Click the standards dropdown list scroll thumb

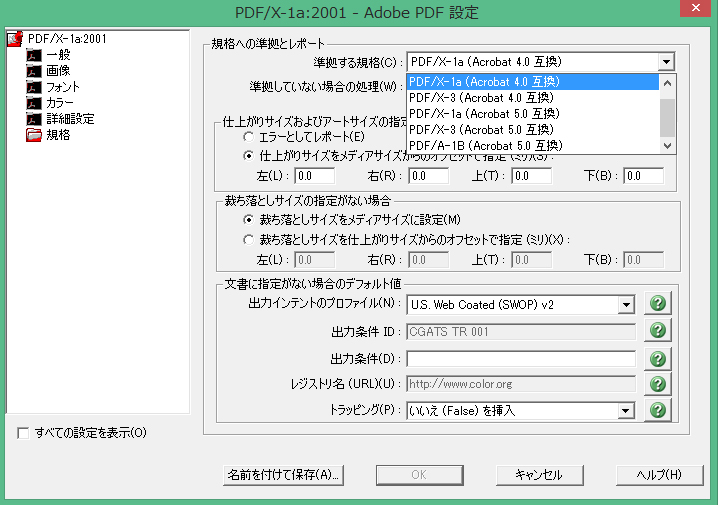pyautogui.click(x=667, y=118)
